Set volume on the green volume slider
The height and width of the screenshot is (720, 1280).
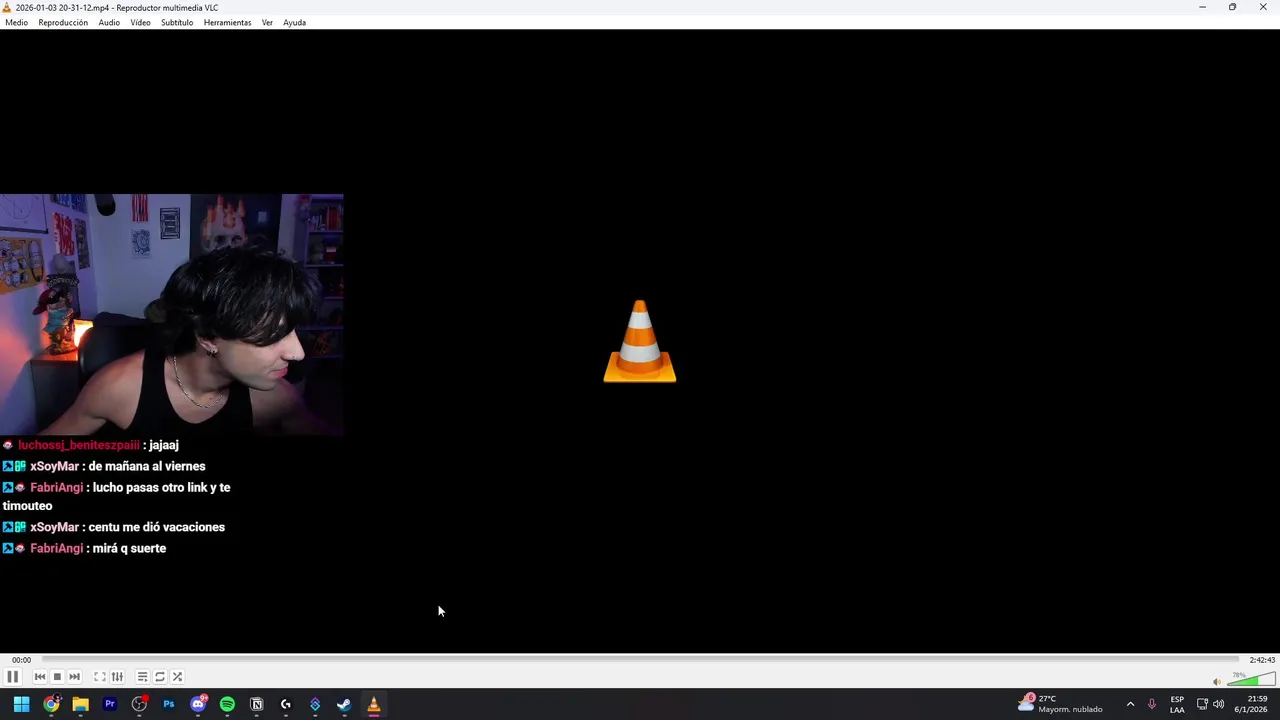pos(1250,680)
